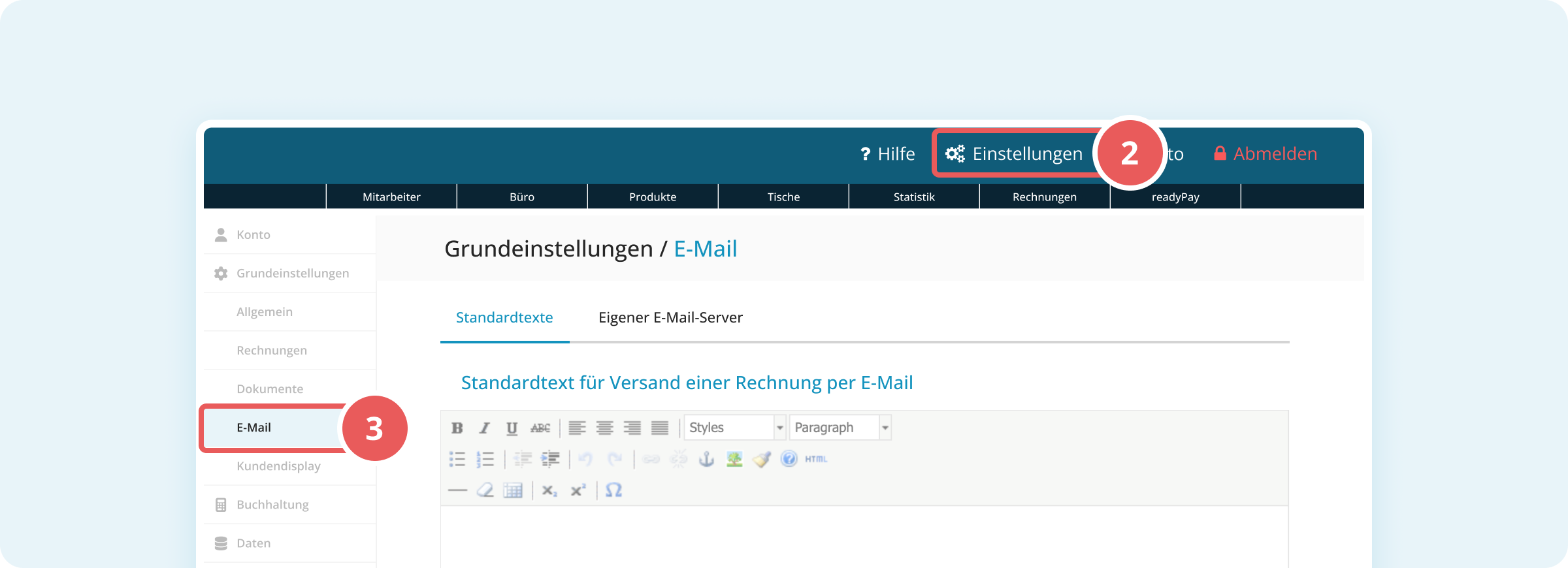Switch to Eigener E-Mail-Server tab
Image resolution: width=1568 pixels, height=568 pixels.
[x=670, y=318]
